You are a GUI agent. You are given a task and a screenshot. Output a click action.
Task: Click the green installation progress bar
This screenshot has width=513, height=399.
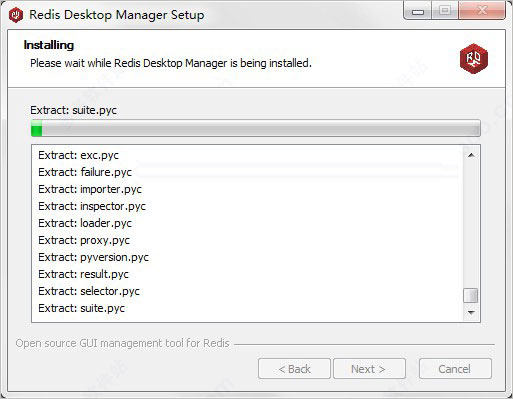[255, 128]
